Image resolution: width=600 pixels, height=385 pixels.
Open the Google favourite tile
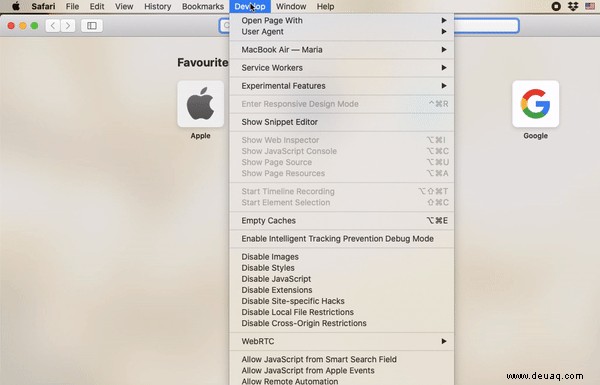click(x=535, y=104)
